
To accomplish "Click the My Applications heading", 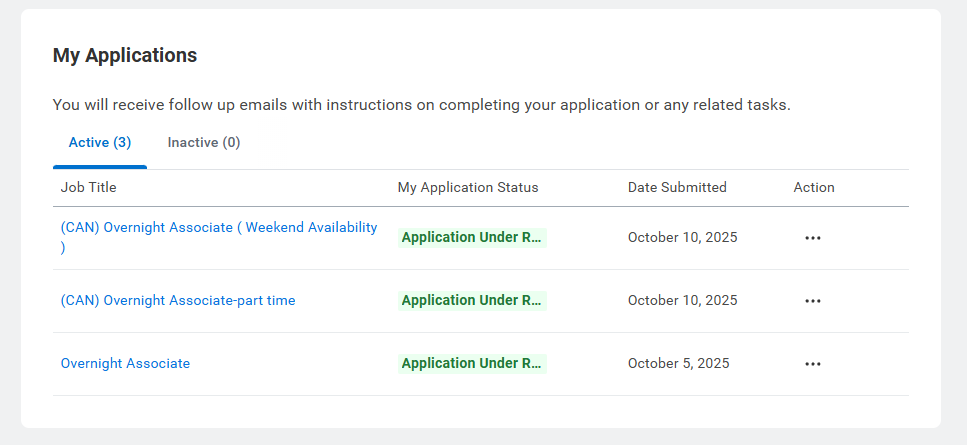I will click(125, 56).
